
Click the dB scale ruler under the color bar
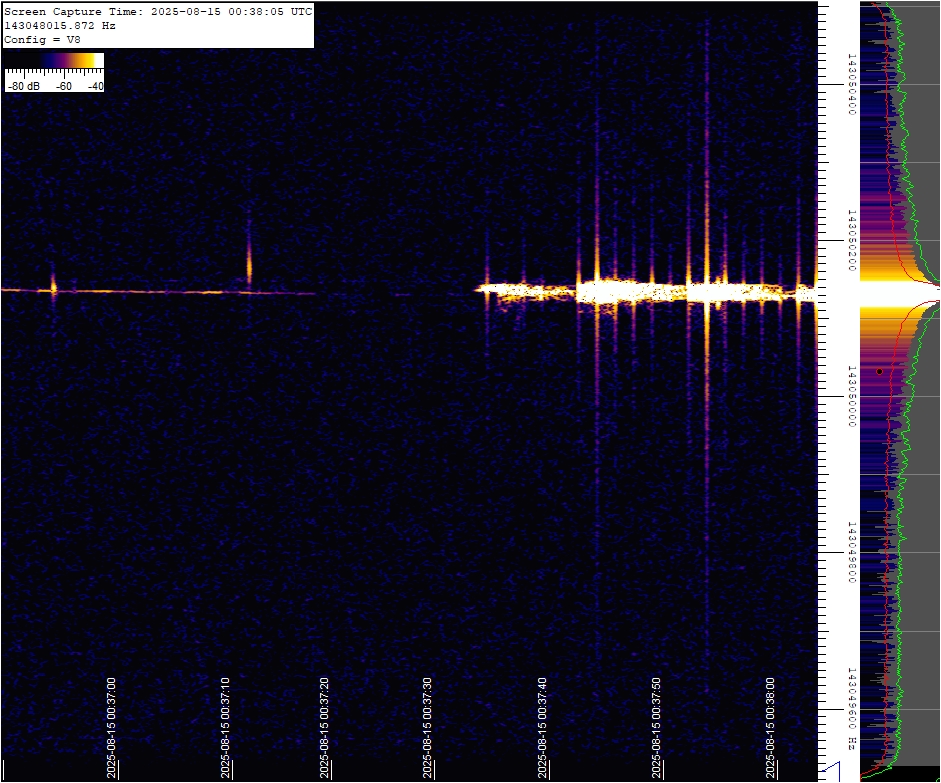[54, 73]
